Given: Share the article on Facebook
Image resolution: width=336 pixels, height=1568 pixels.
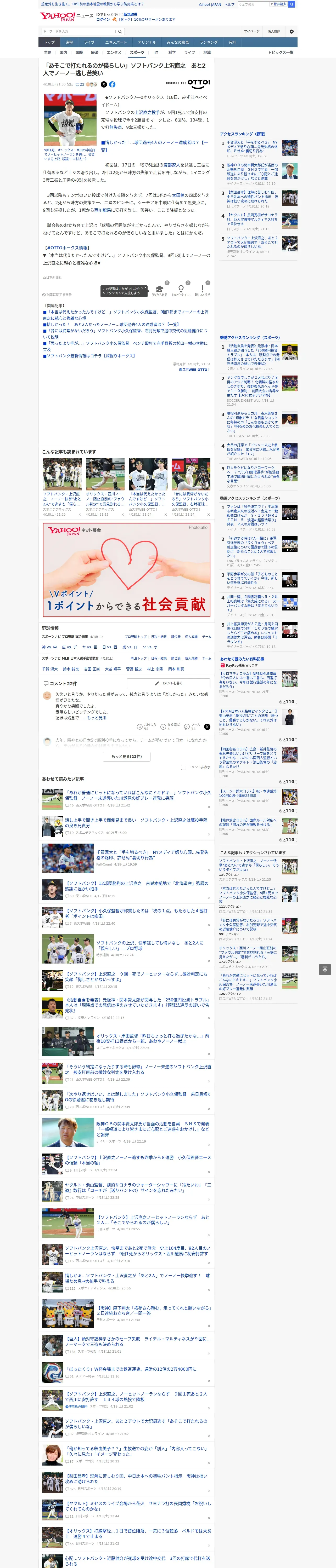Looking at the screenshot, I should point(112,85).
